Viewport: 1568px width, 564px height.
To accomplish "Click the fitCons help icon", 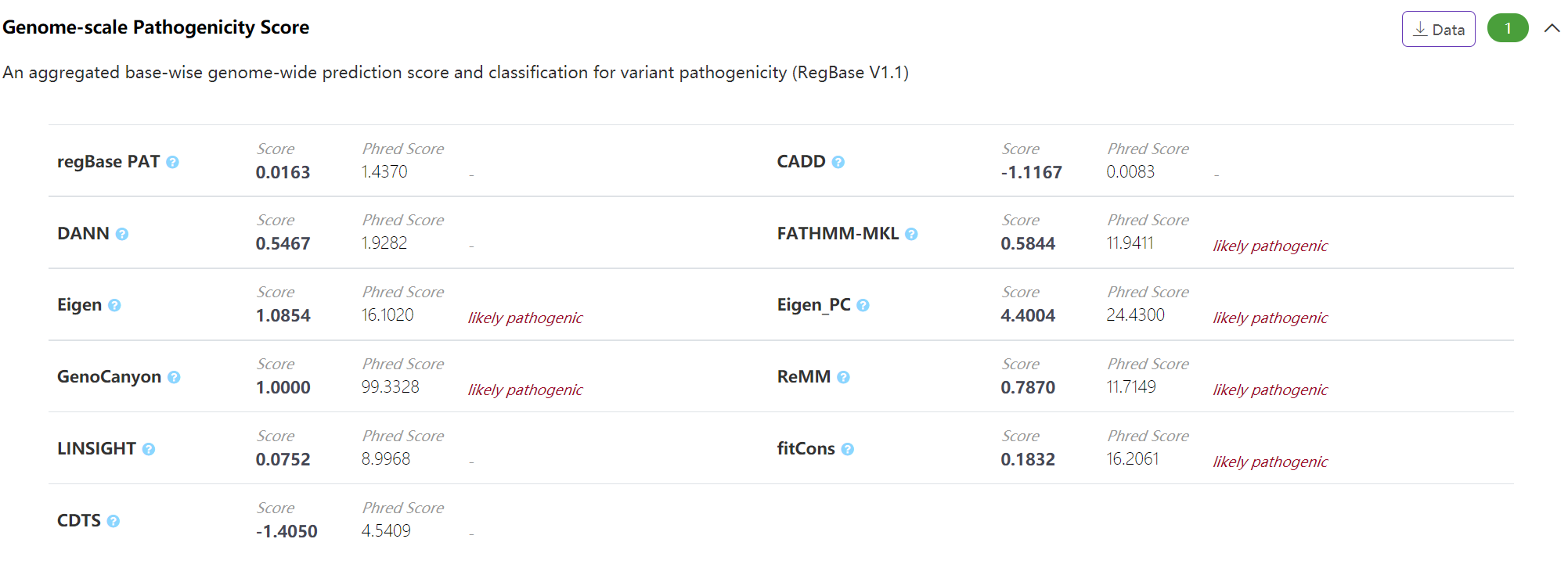I will (848, 449).
